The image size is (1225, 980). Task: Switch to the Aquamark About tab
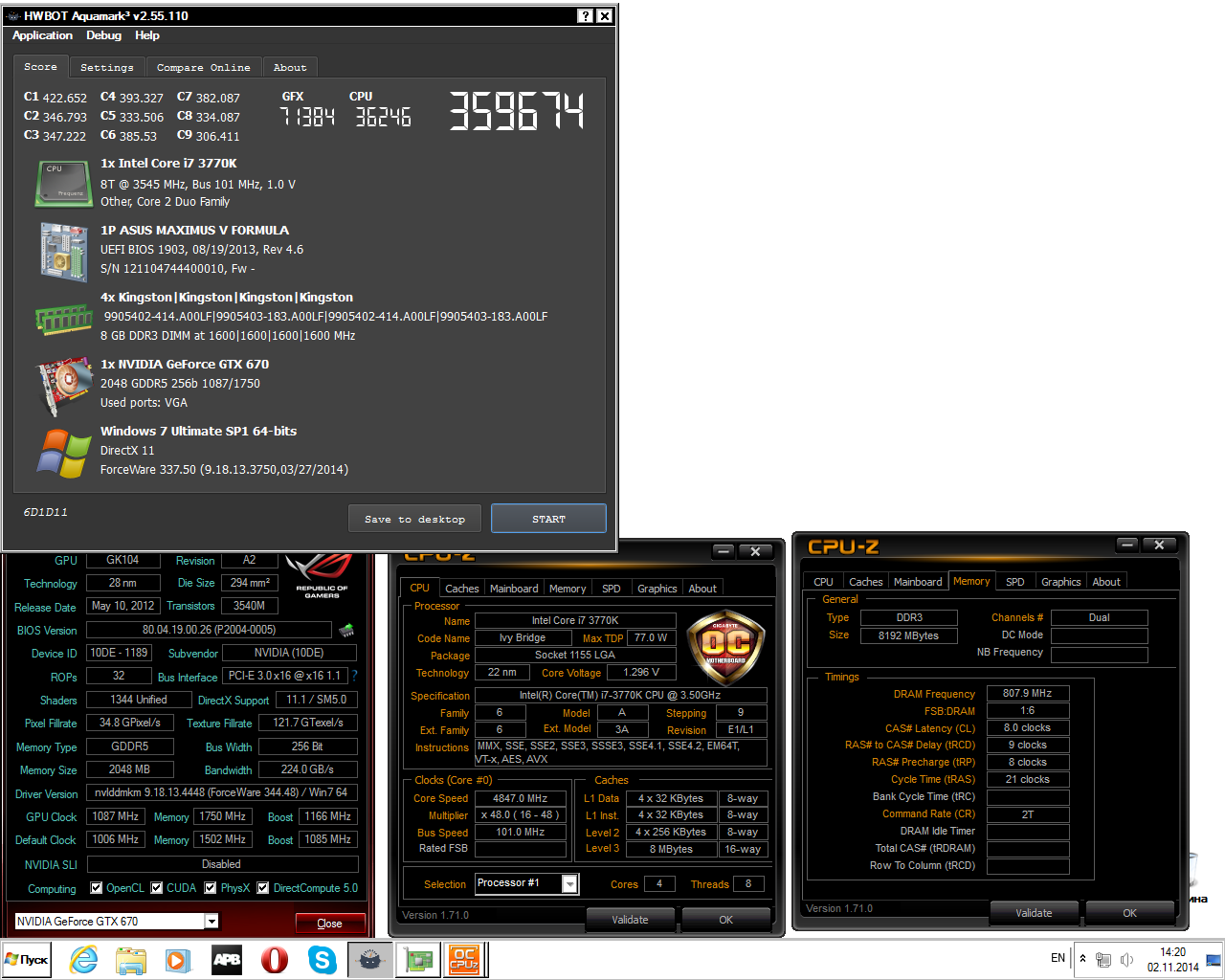tap(290, 67)
